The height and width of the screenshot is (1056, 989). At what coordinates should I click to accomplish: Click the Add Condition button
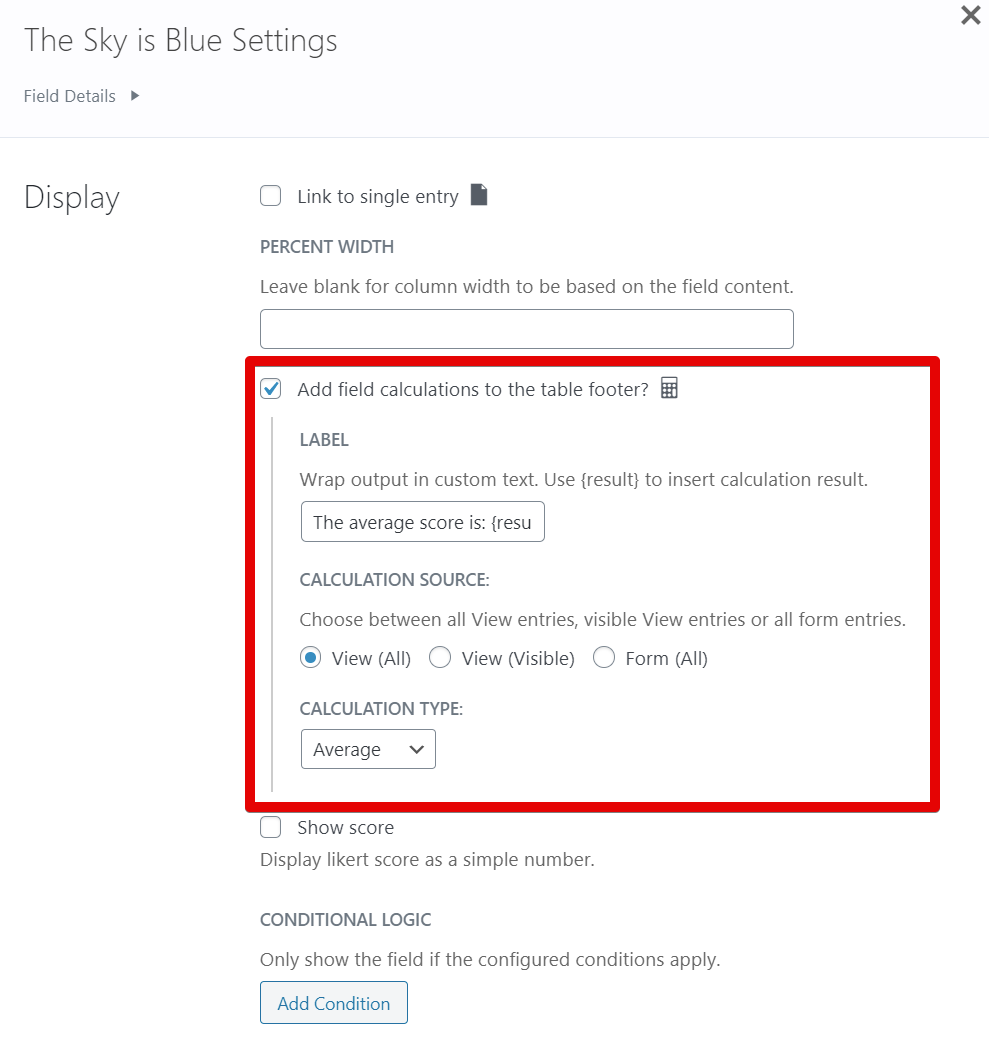tap(334, 1003)
